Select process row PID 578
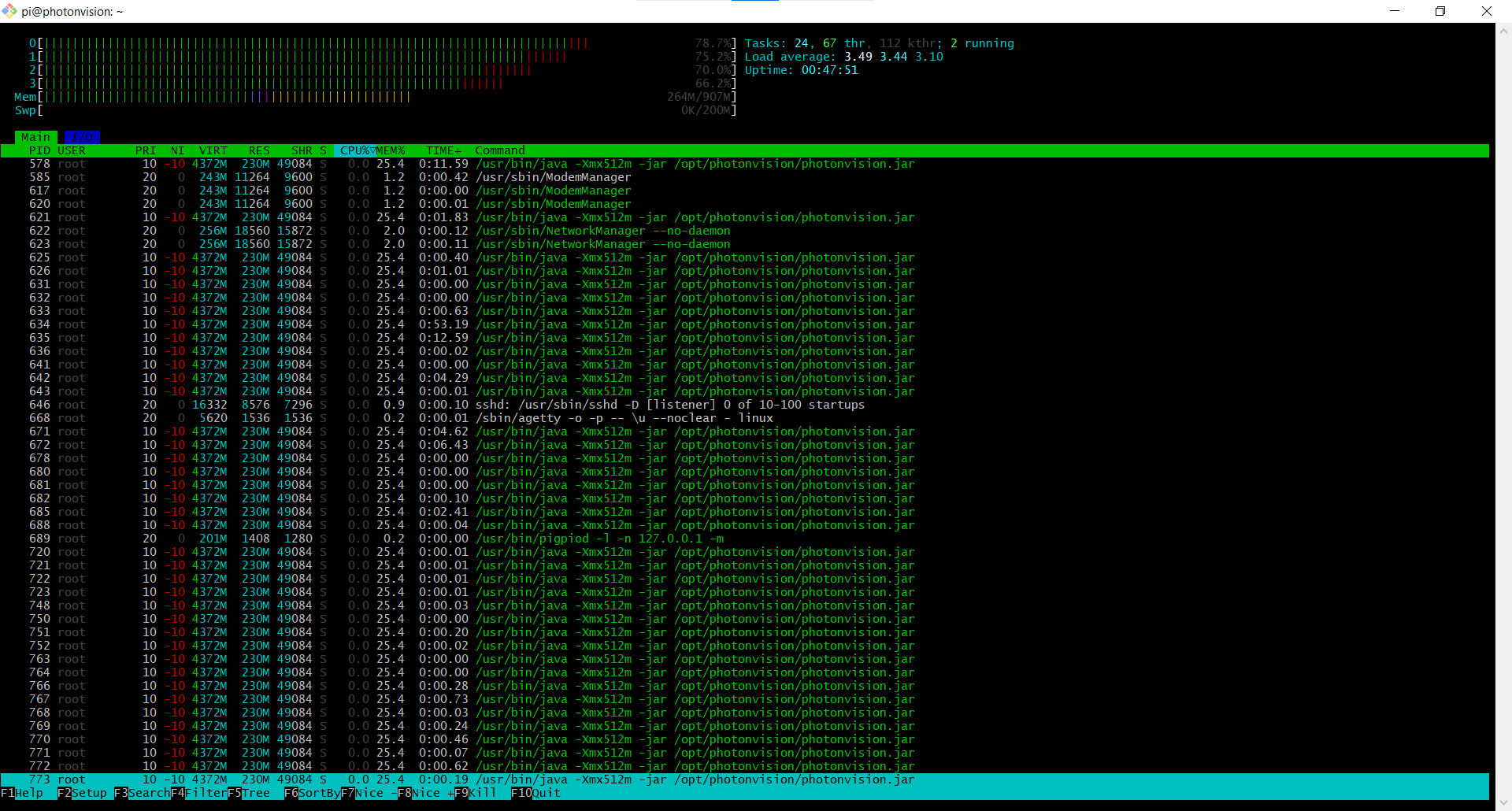This screenshot has height=811, width=1512. click(x=745, y=164)
